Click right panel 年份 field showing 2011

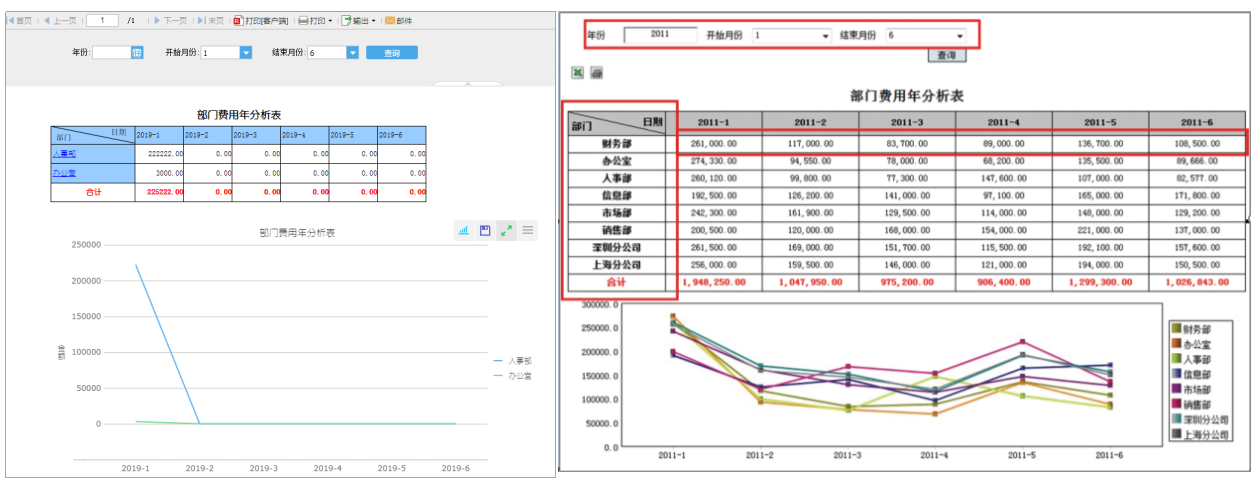[660, 34]
